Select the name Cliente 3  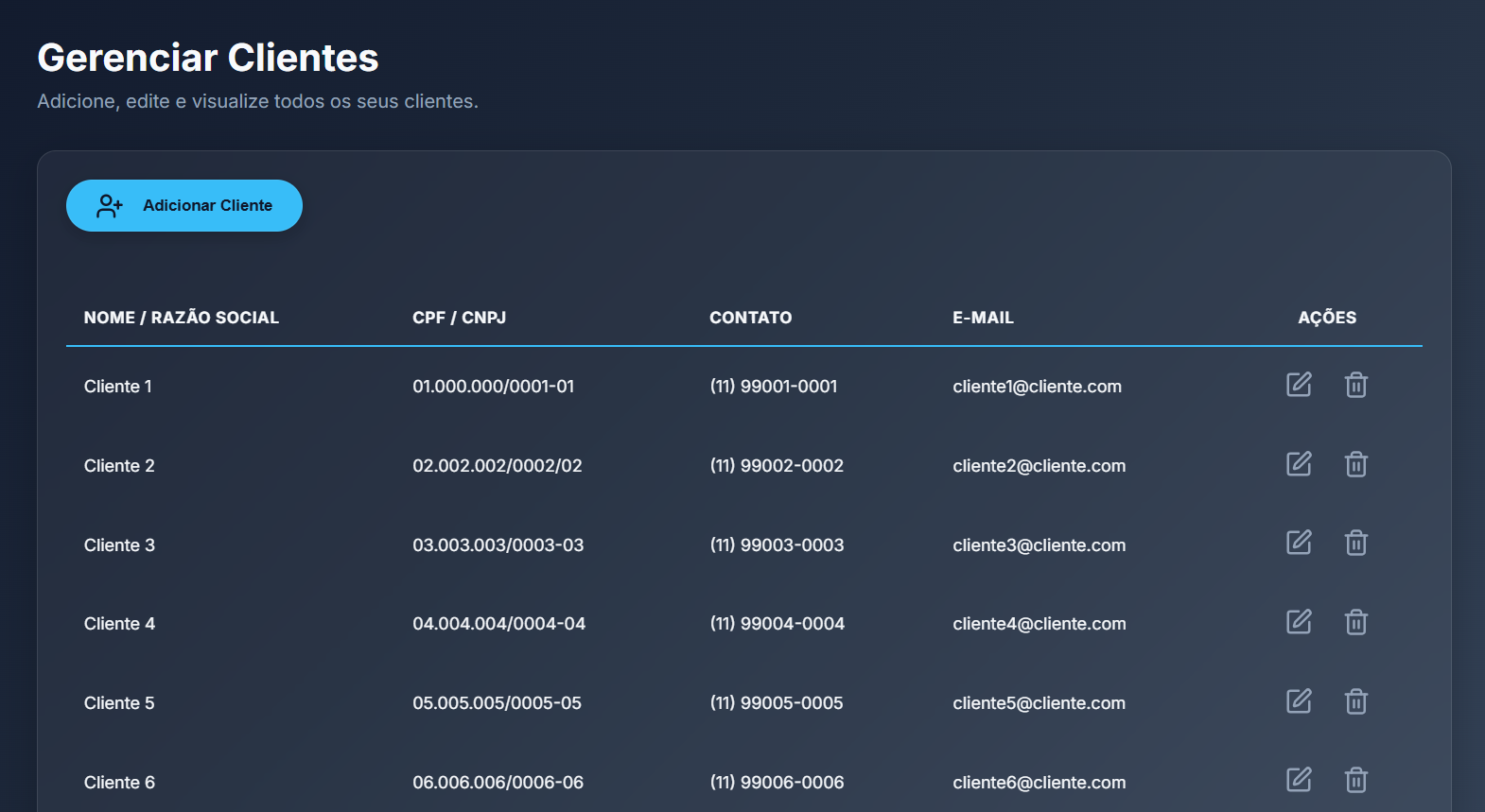(x=119, y=545)
